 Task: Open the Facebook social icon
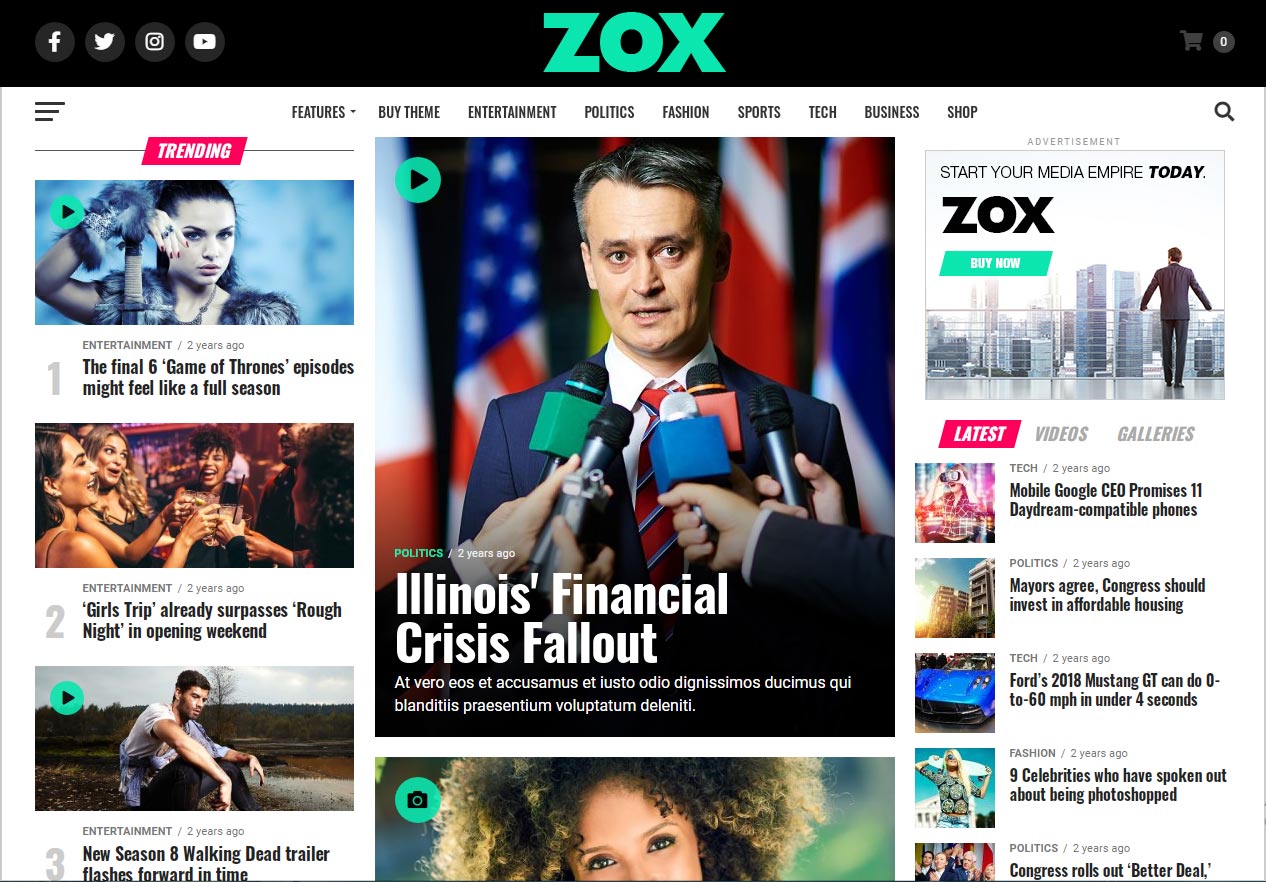pos(55,42)
